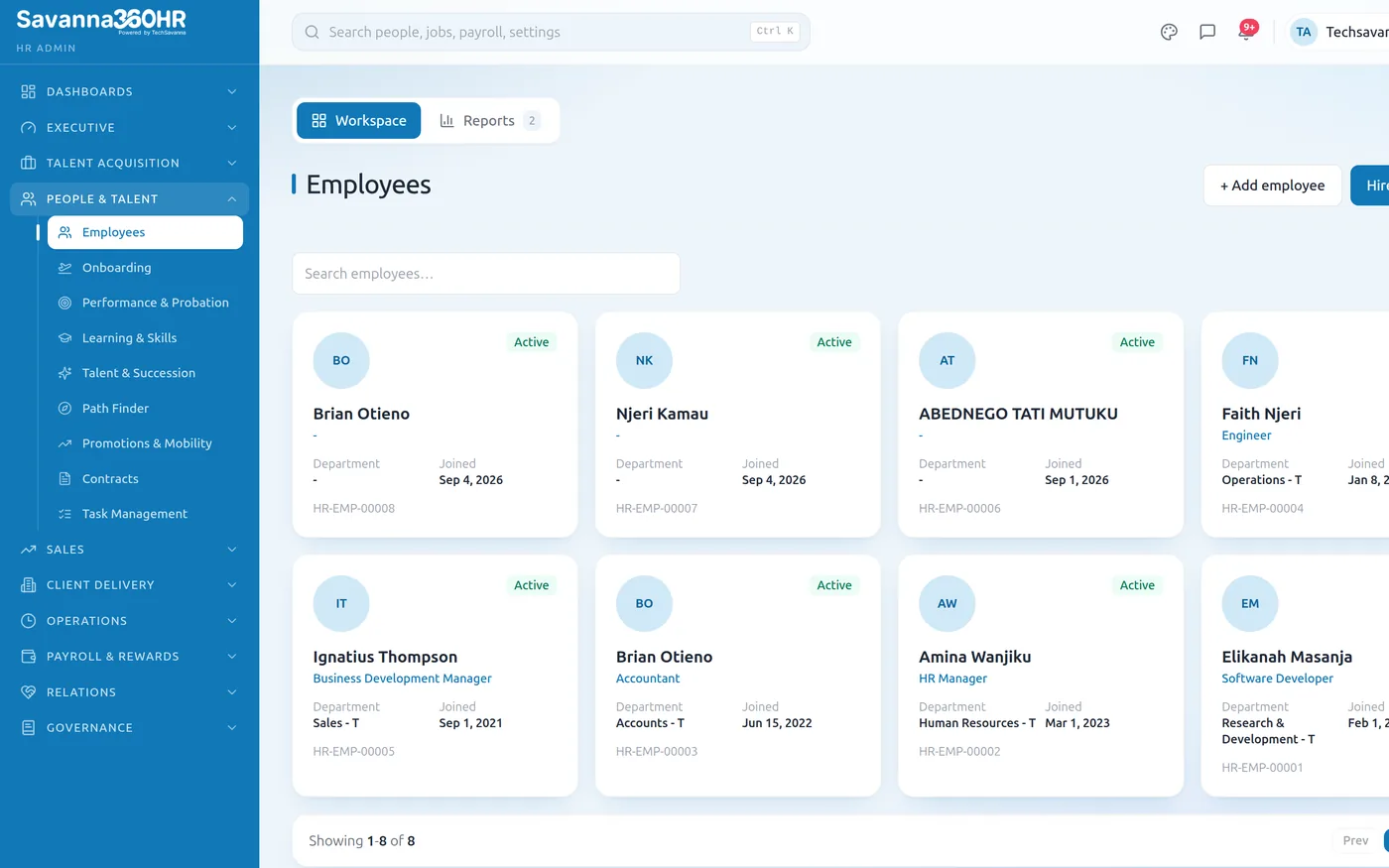Click the Operations clock icon
The height and width of the screenshot is (868, 1389).
(x=28, y=621)
